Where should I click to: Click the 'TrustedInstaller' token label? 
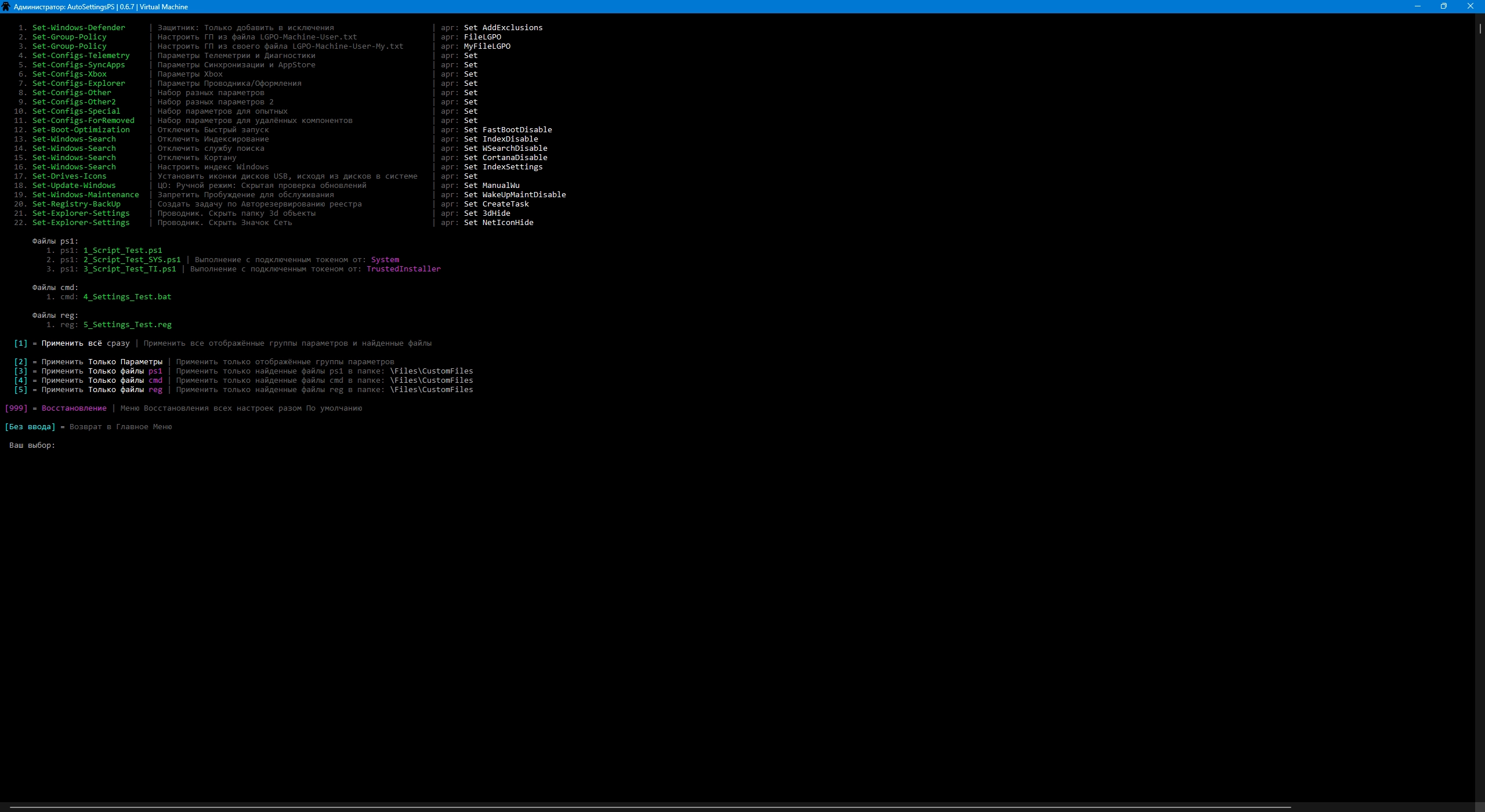[x=404, y=269]
